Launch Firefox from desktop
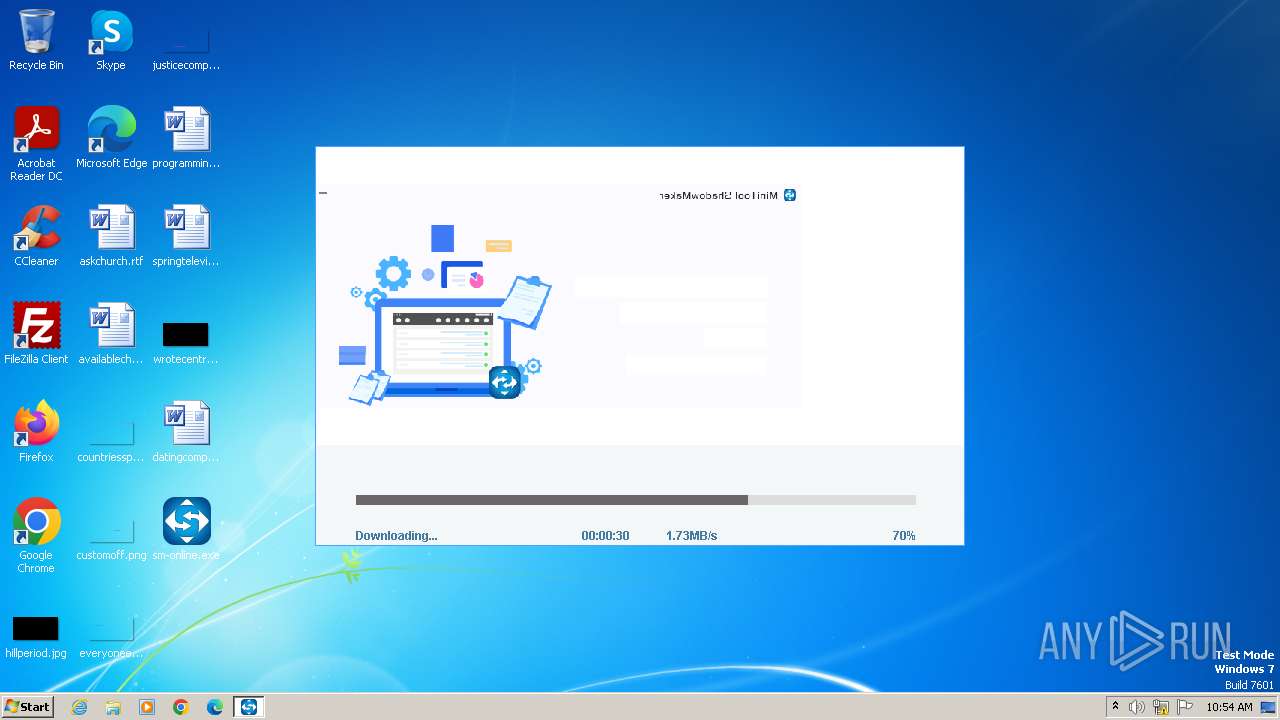The height and width of the screenshot is (720, 1280). pos(36,432)
